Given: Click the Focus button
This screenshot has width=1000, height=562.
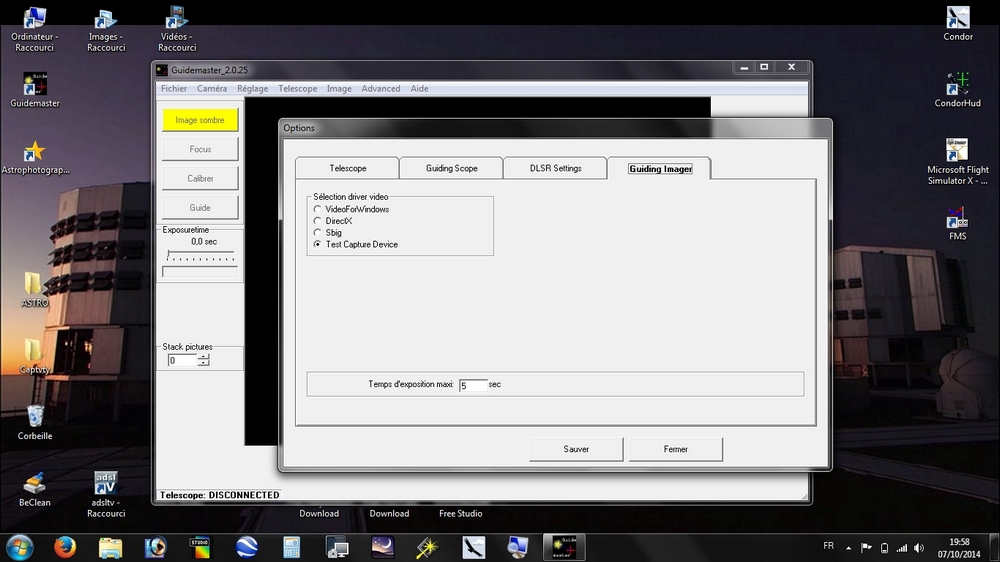Looking at the screenshot, I should click(200, 149).
